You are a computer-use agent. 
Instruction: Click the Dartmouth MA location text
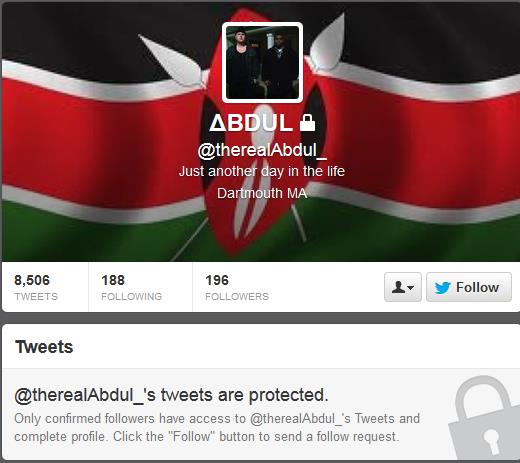[x=262, y=193]
